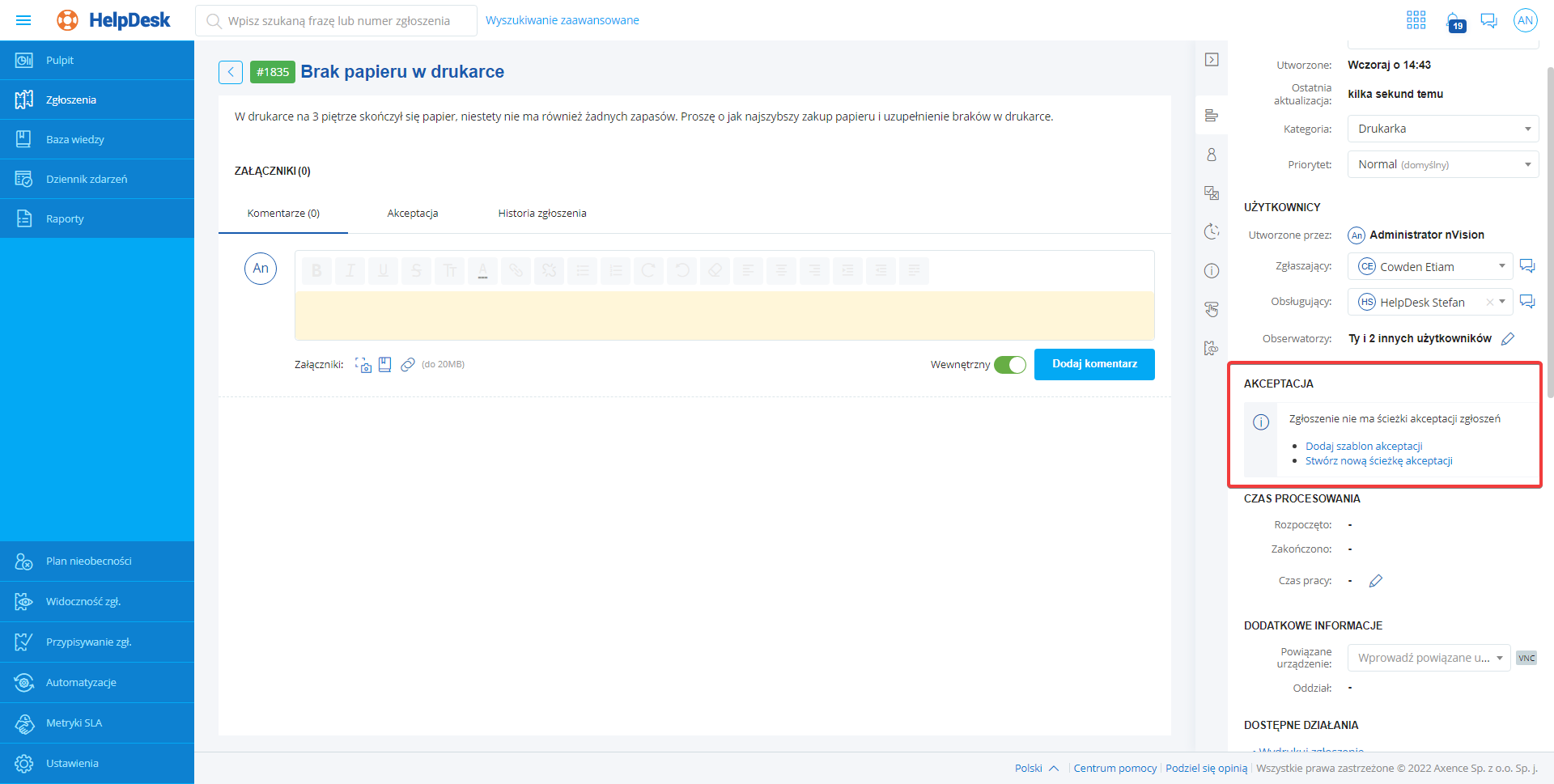Open the Historia zgłoszenia tab

[x=541, y=214]
